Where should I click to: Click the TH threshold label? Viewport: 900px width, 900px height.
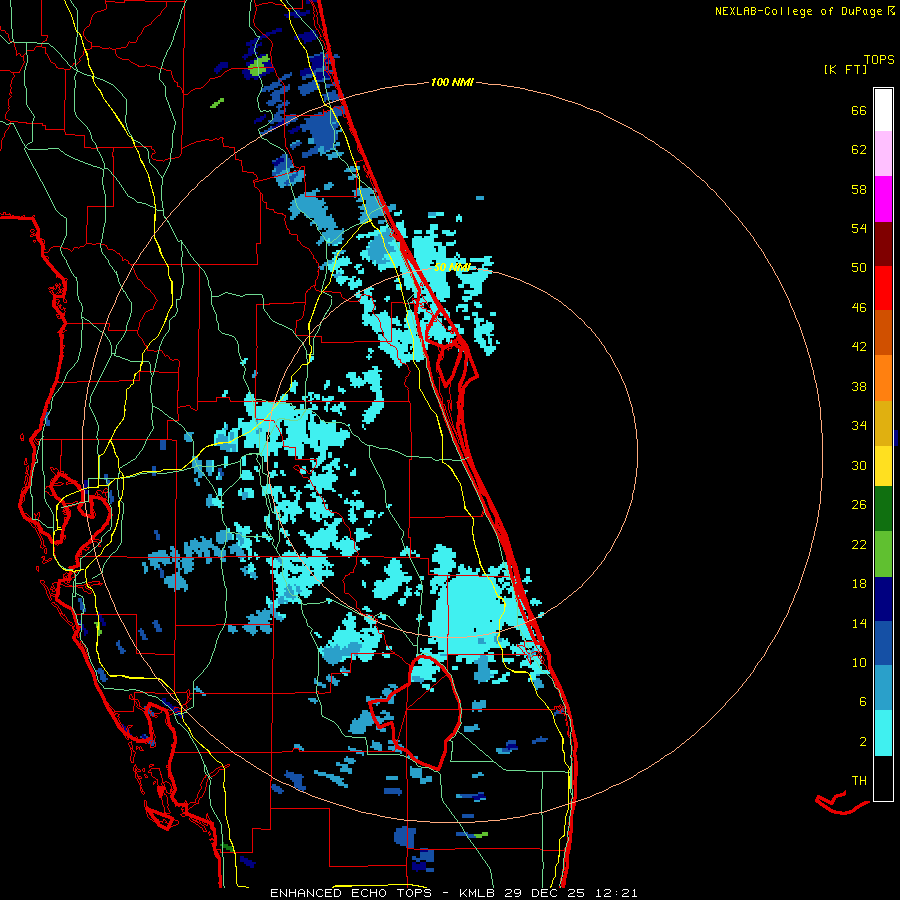[859, 780]
